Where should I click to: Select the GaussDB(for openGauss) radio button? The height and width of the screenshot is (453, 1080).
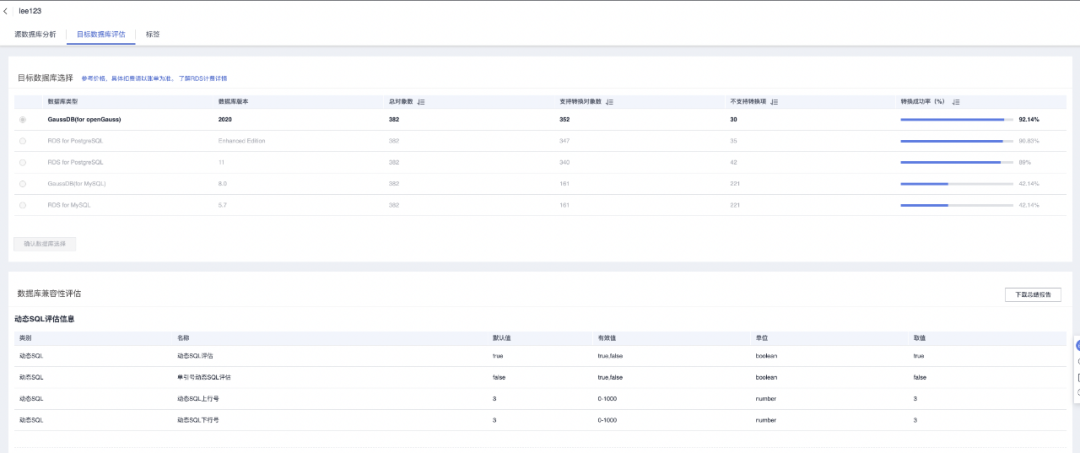(23, 120)
